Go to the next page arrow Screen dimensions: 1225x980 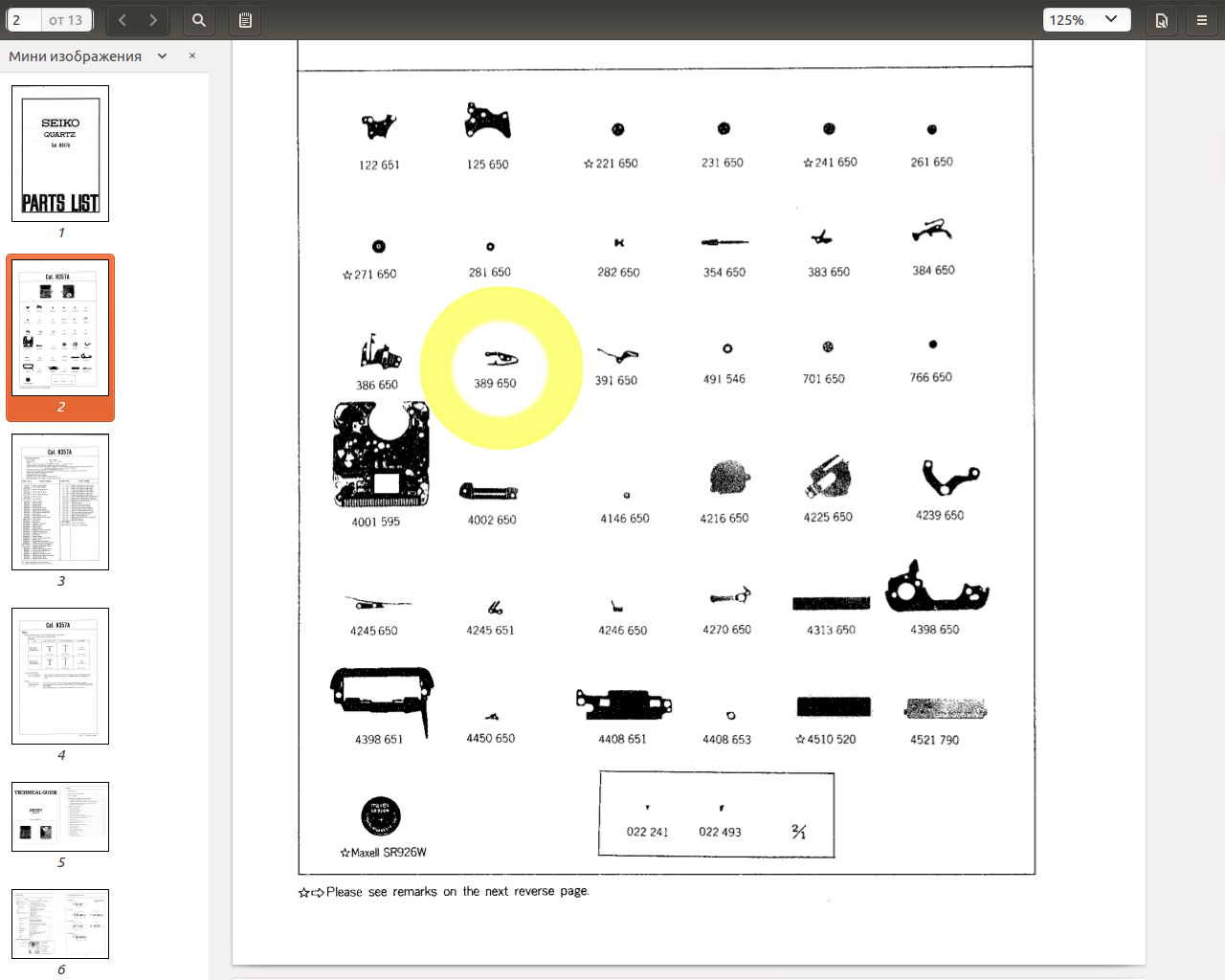(153, 19)
